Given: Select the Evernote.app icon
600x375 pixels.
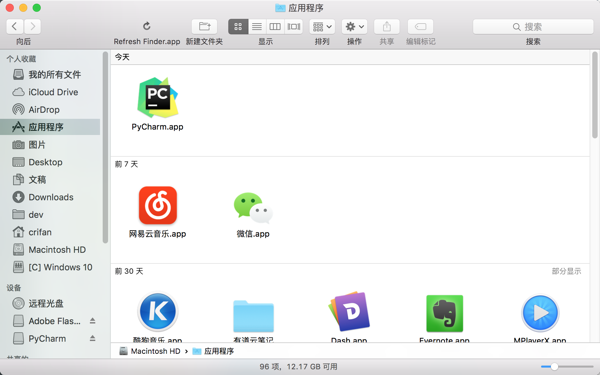Looking at the screenshot, I should [445, 313].
